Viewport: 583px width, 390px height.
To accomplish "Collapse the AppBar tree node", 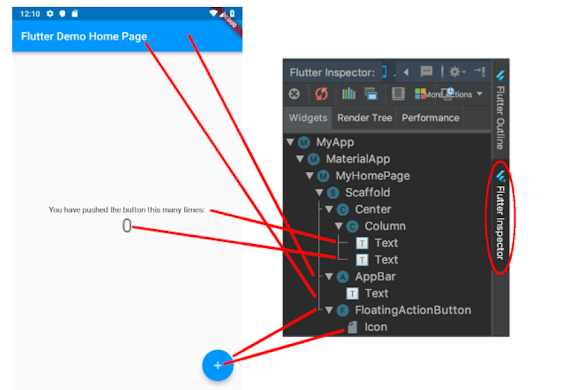I will click(329, 276).
